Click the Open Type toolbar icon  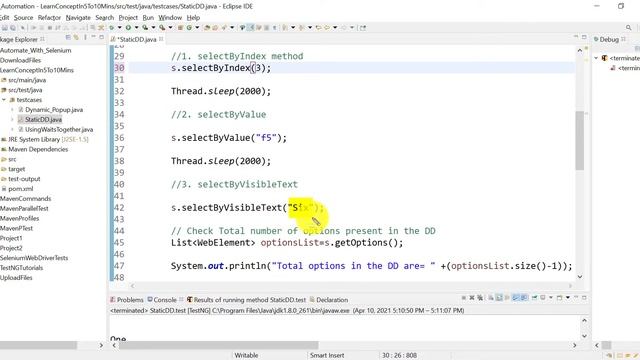(x=207, y=28)
